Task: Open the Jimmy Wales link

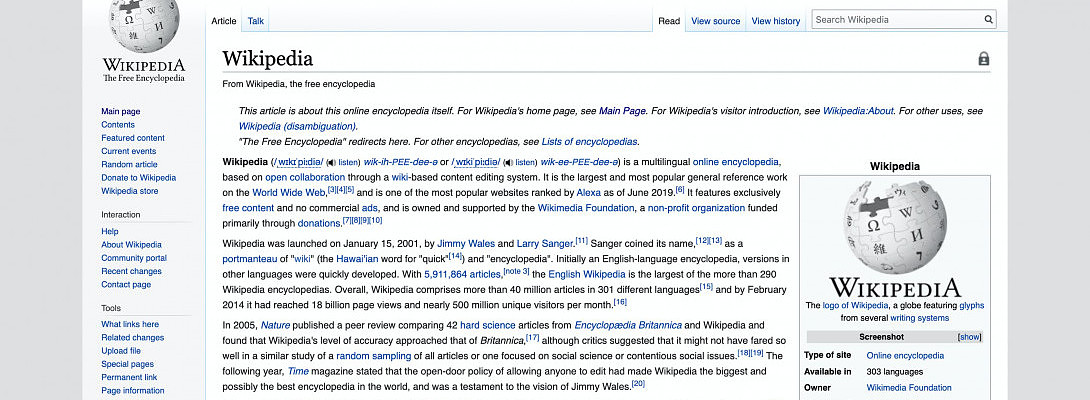Action: 466,244
